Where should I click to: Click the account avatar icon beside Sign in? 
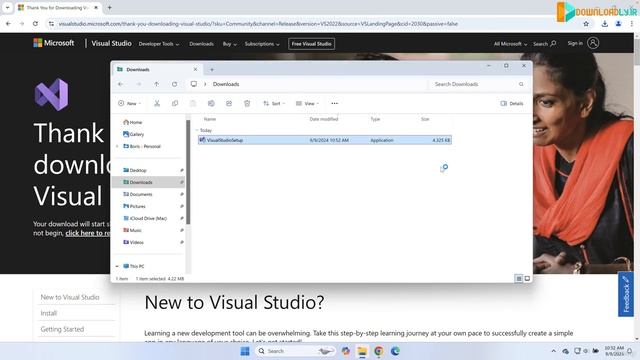(593, 43)
